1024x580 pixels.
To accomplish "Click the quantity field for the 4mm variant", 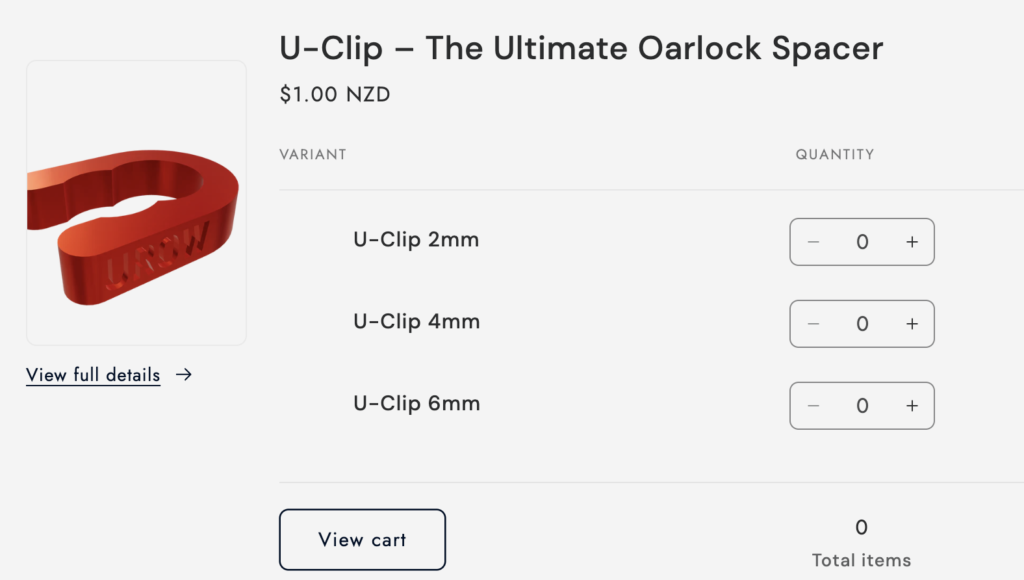I will [x=862, y=323].
